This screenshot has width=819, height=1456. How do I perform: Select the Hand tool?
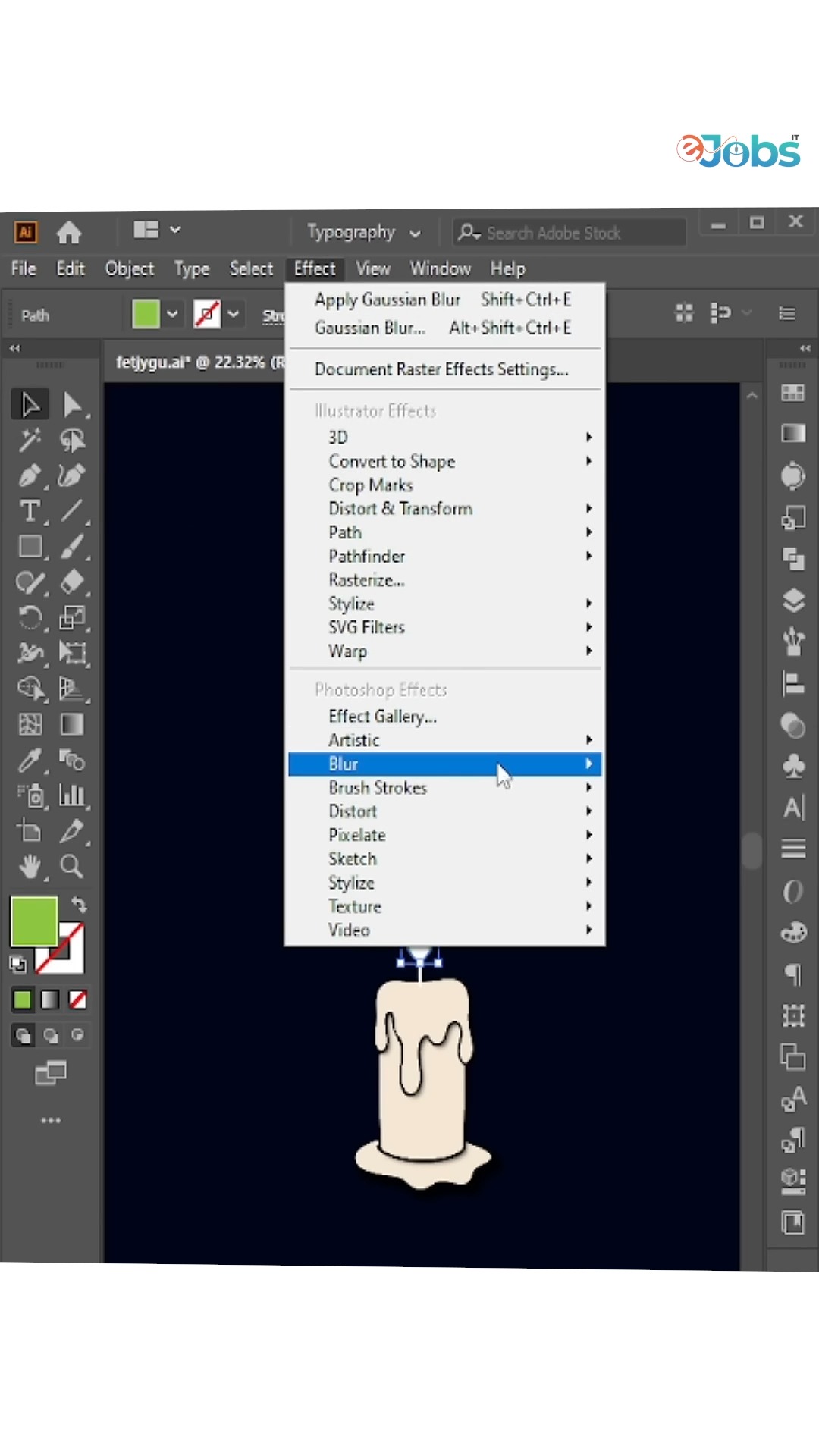[x=30, y=867]
